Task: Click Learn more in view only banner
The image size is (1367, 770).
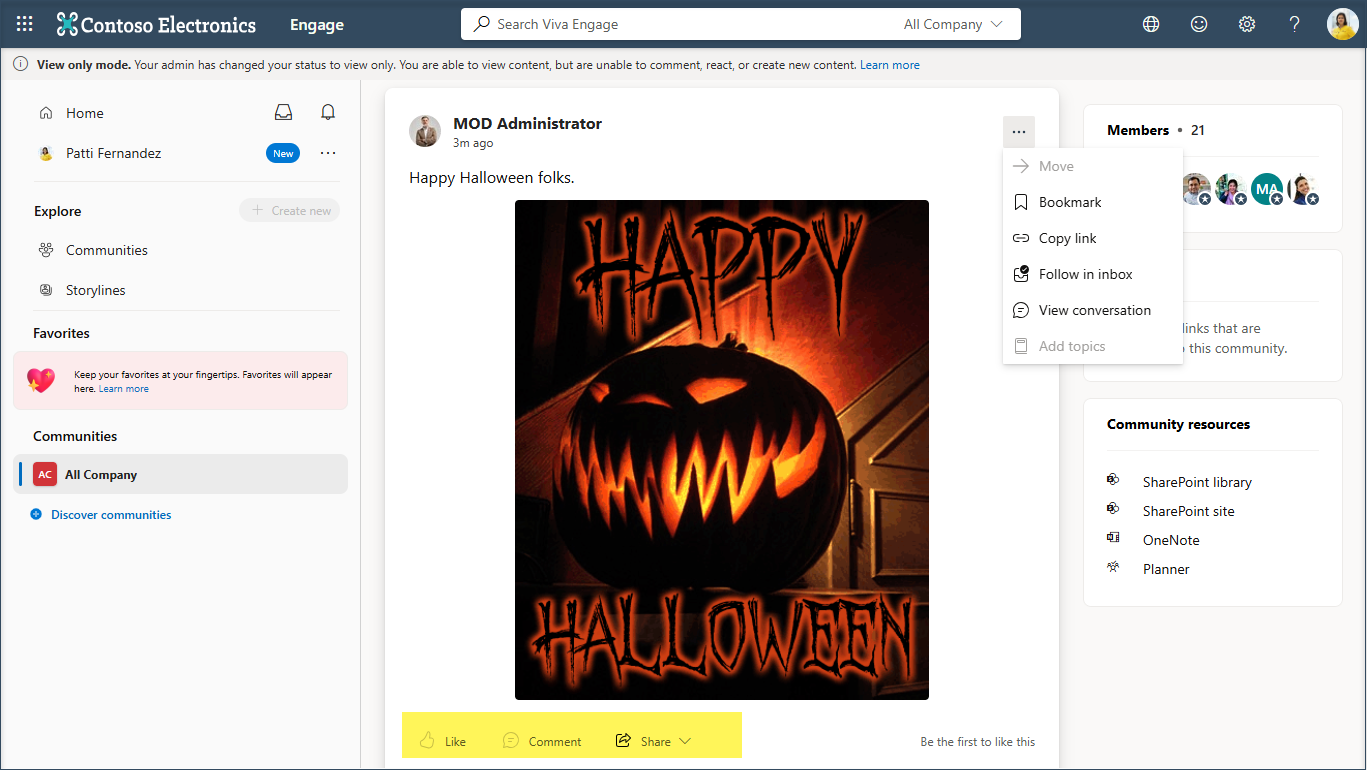Action: [x=889, y=65]
